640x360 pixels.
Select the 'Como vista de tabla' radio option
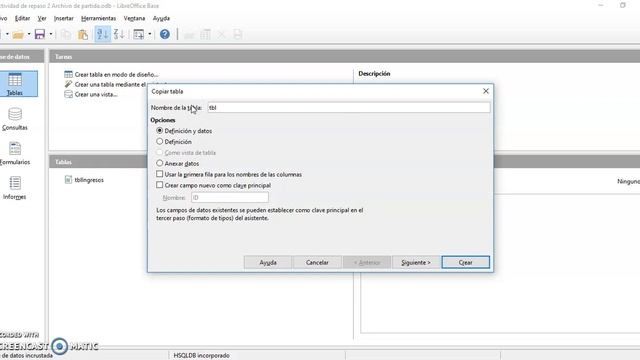tap(160, 152)
